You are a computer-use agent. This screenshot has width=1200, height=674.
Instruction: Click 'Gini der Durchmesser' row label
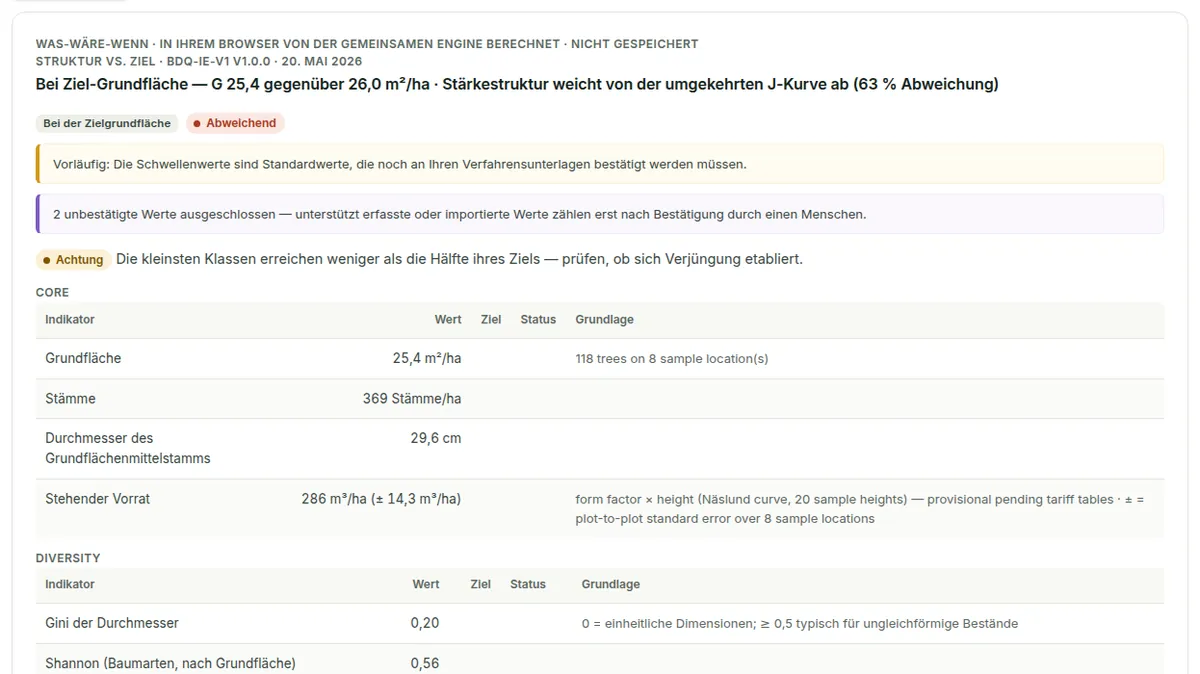click(x=112, y=623)
